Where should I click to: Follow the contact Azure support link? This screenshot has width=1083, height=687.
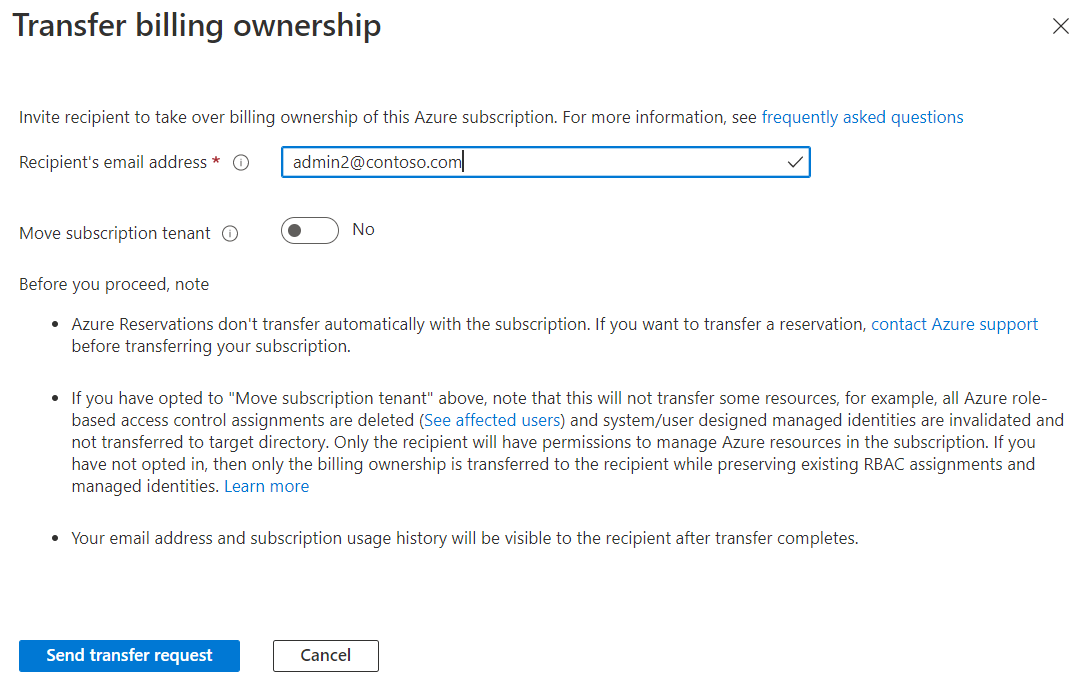coord(954,324)
